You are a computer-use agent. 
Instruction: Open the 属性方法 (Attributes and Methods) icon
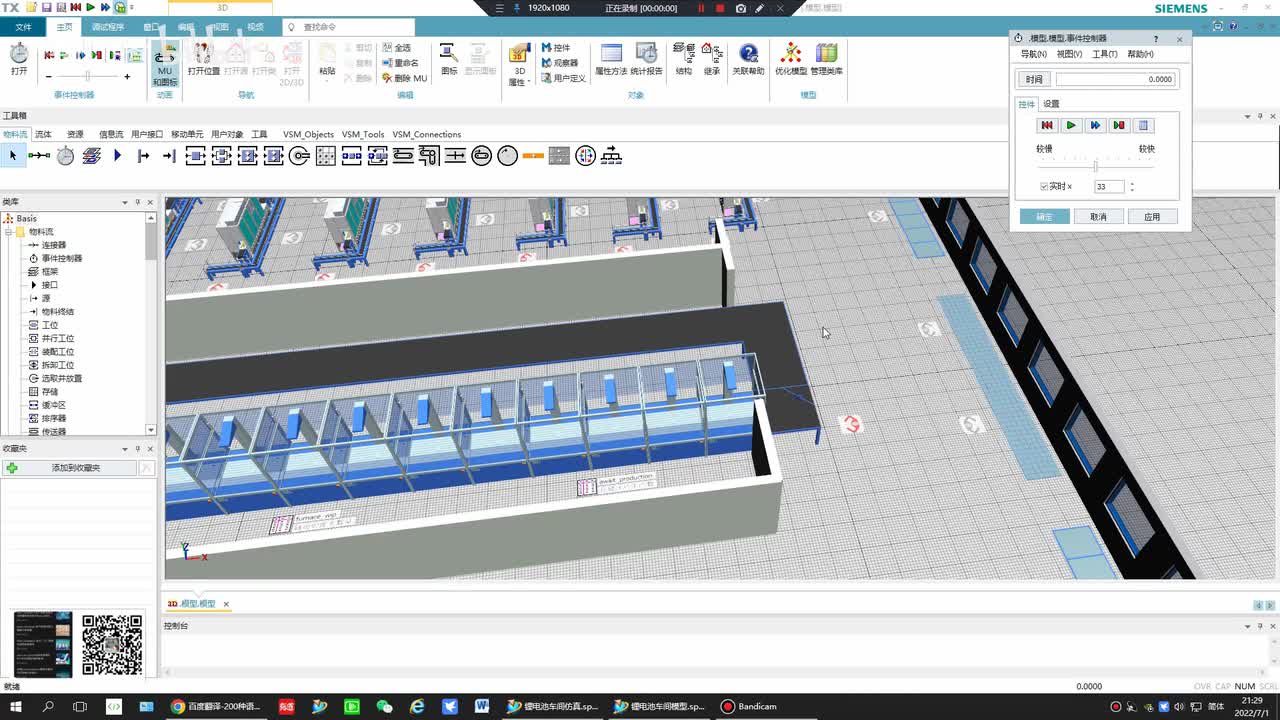611,59
